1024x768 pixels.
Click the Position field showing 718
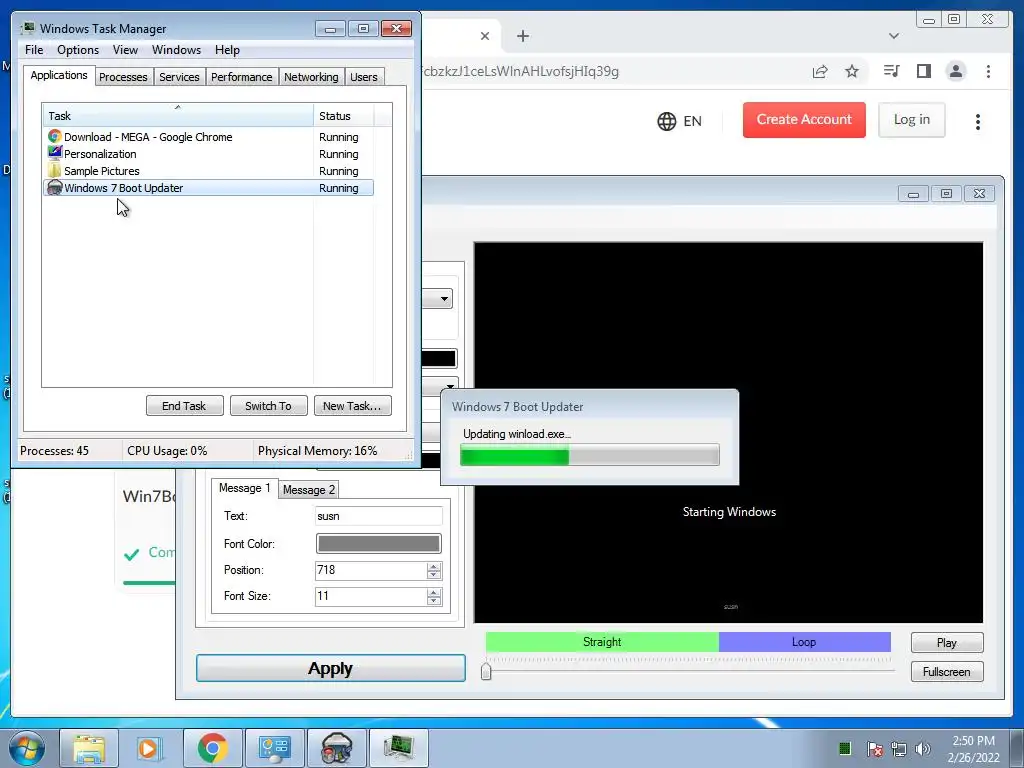[371, 570]
